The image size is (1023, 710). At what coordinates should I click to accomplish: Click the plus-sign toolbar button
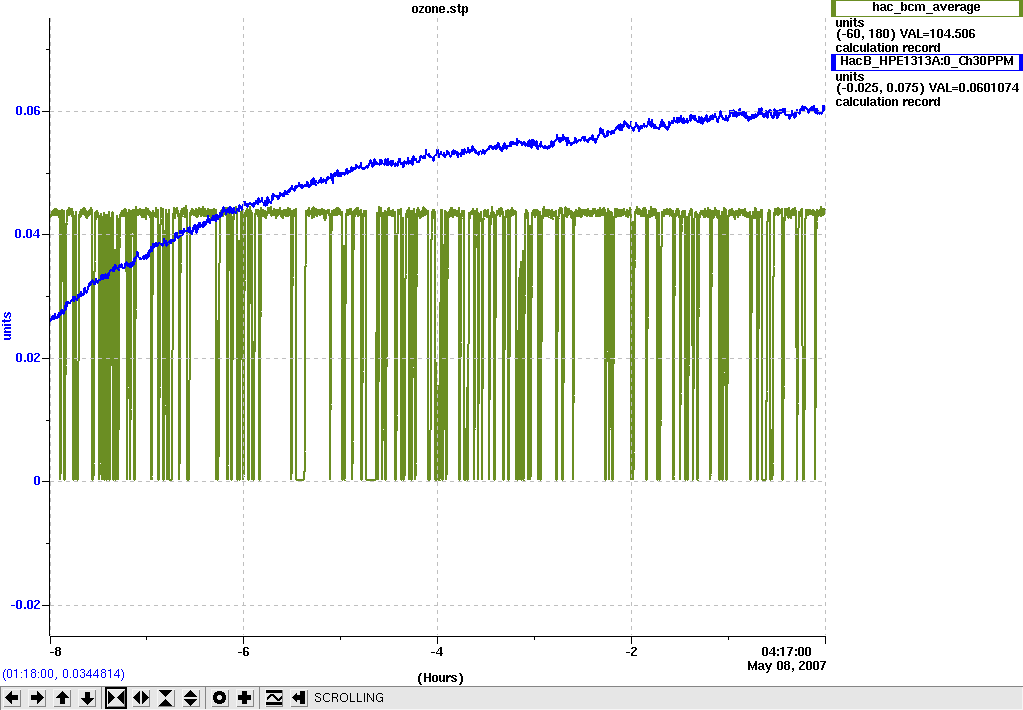coord(245,698)
